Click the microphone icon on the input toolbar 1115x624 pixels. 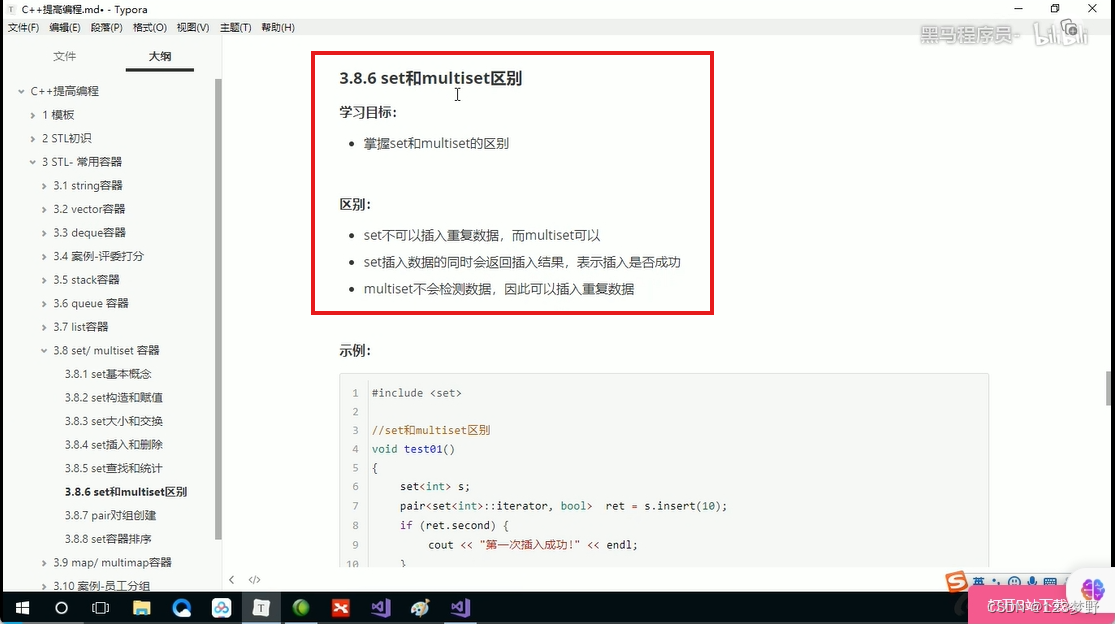pos(1032,581)
